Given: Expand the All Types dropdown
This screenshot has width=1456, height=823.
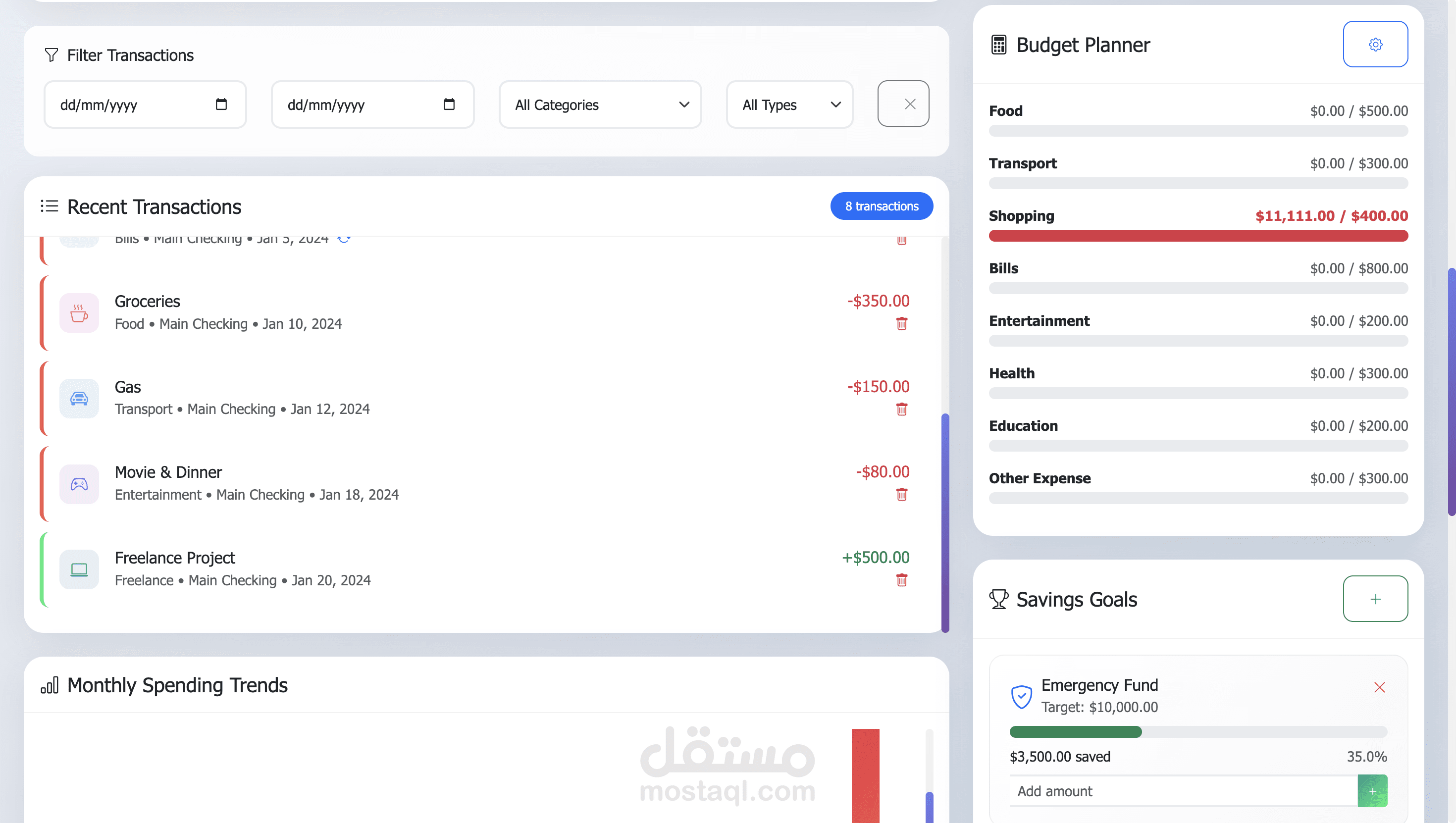Looking at the screenshot, I should point(789,104).
